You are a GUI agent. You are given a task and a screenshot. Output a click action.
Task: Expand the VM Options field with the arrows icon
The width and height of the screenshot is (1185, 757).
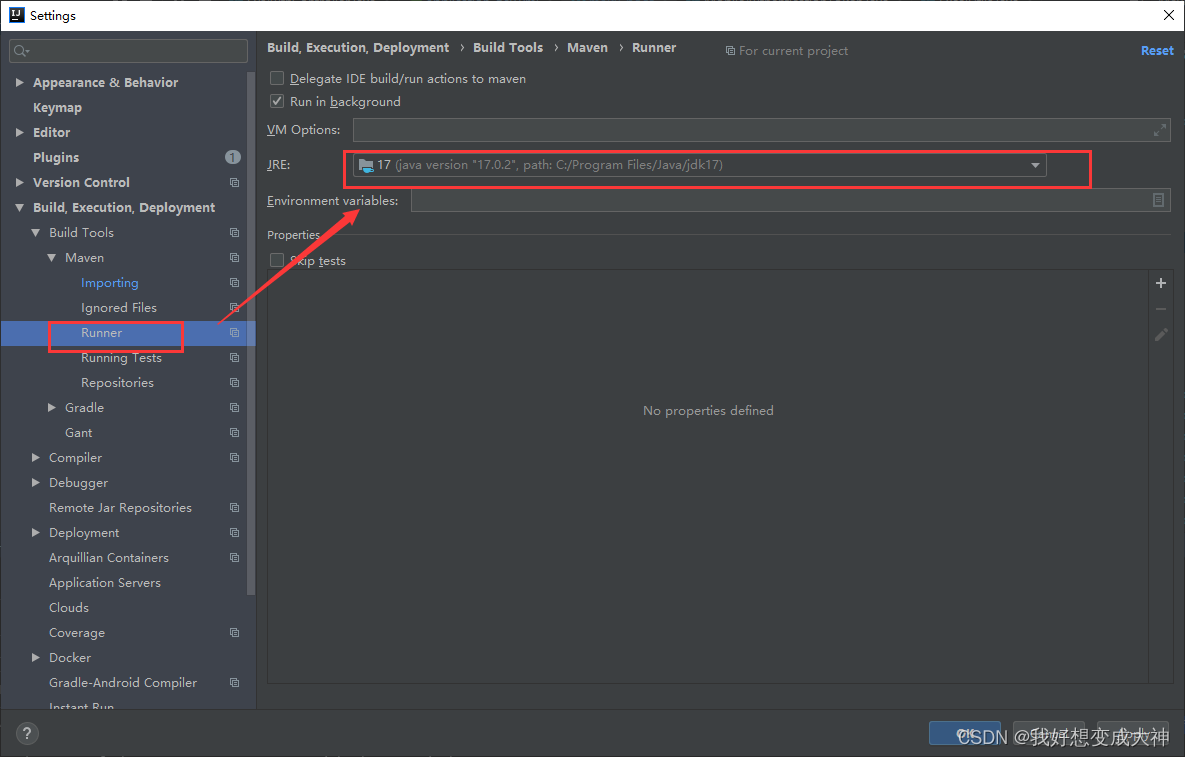pos(1159,129)
